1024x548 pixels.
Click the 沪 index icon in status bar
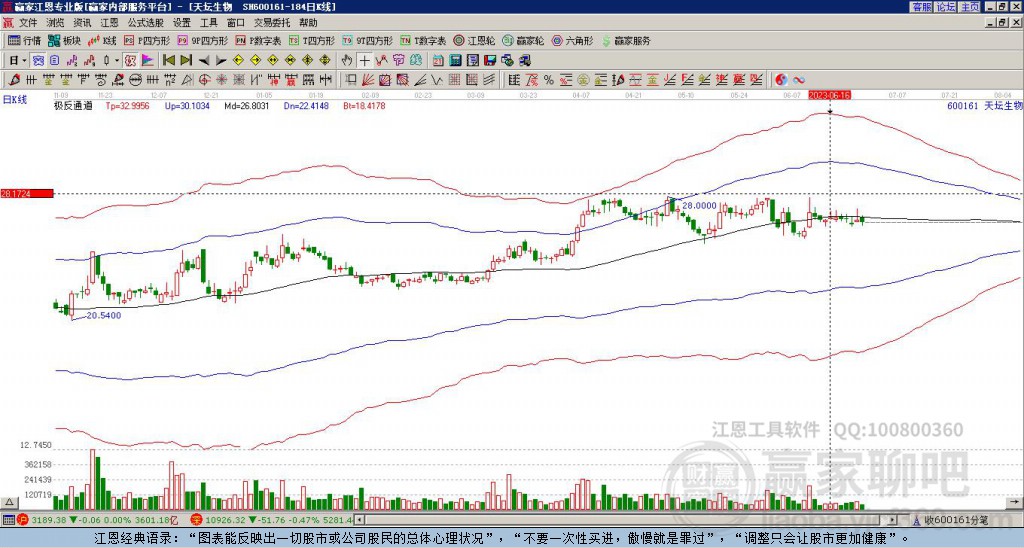point(23,520)
